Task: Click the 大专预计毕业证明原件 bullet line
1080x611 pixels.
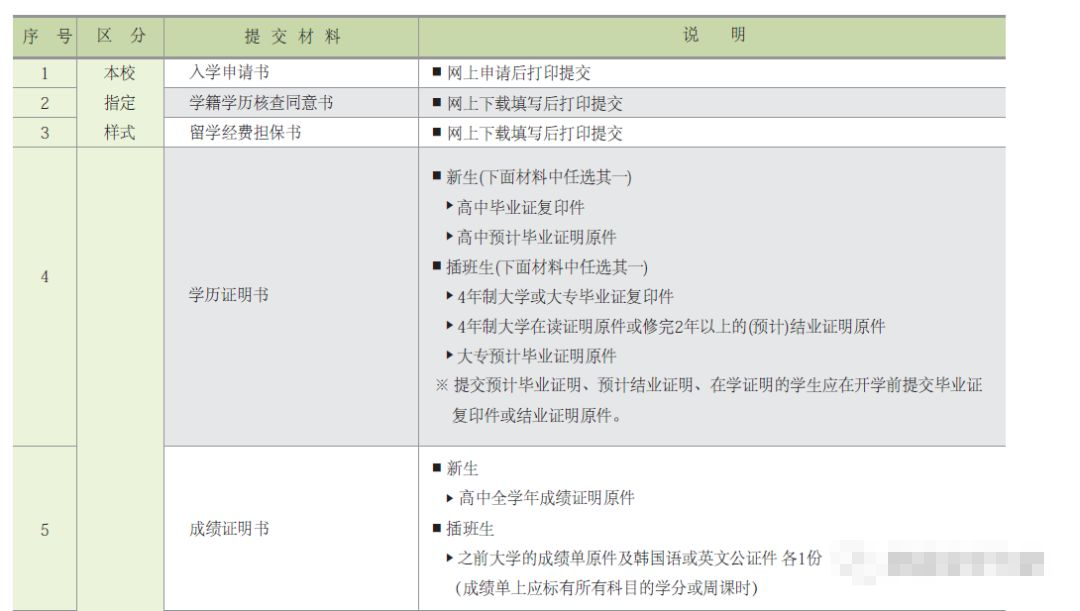Action: 536,356
